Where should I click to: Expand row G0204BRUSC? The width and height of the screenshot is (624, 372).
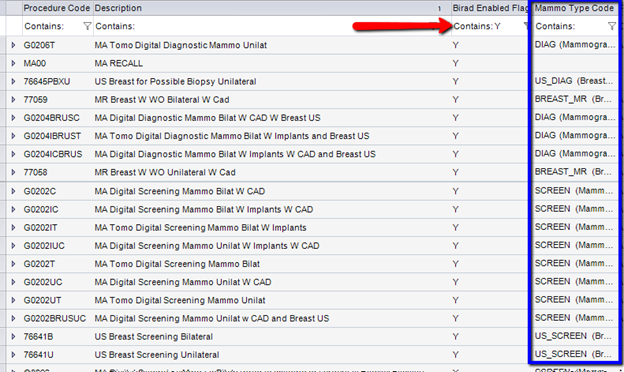(13, 118)
